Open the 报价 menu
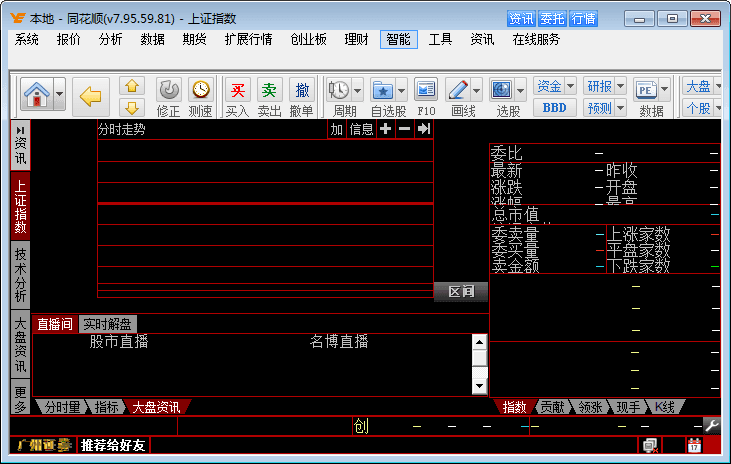 click(69, 40)
